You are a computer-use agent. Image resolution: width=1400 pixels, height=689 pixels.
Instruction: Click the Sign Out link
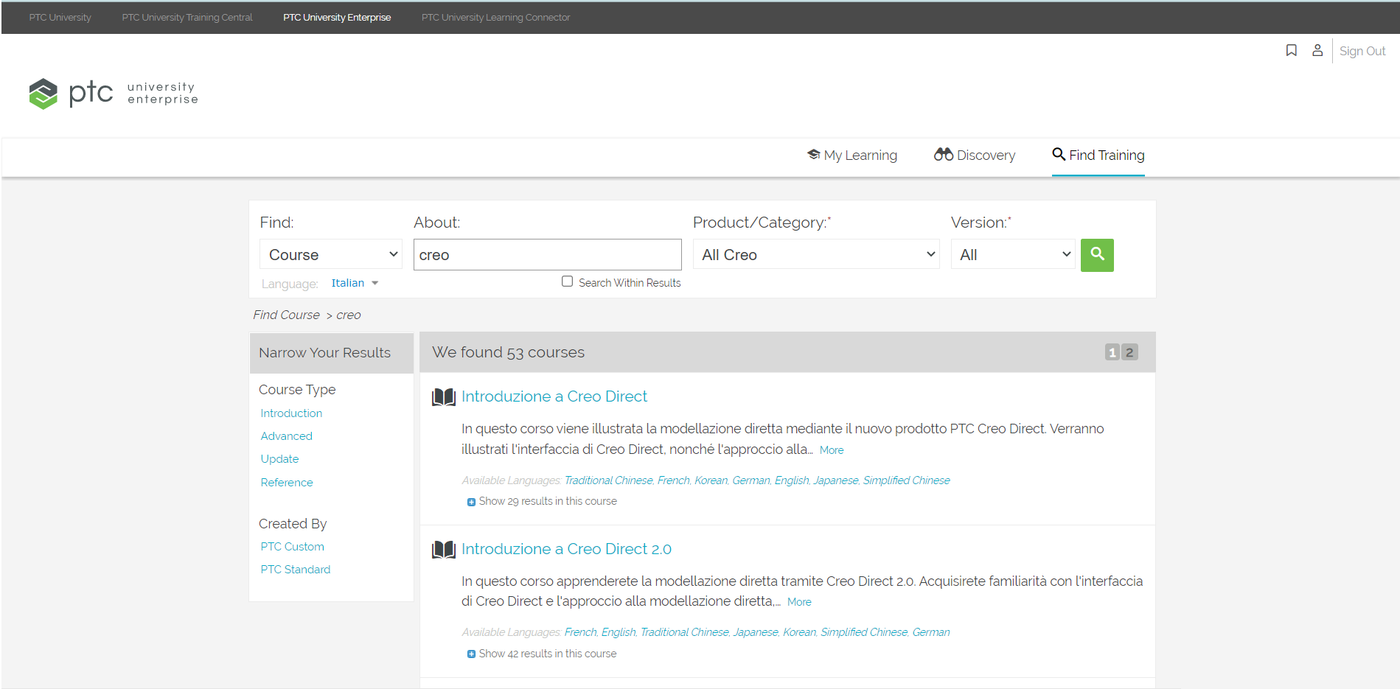click(x=1362, y=51)
